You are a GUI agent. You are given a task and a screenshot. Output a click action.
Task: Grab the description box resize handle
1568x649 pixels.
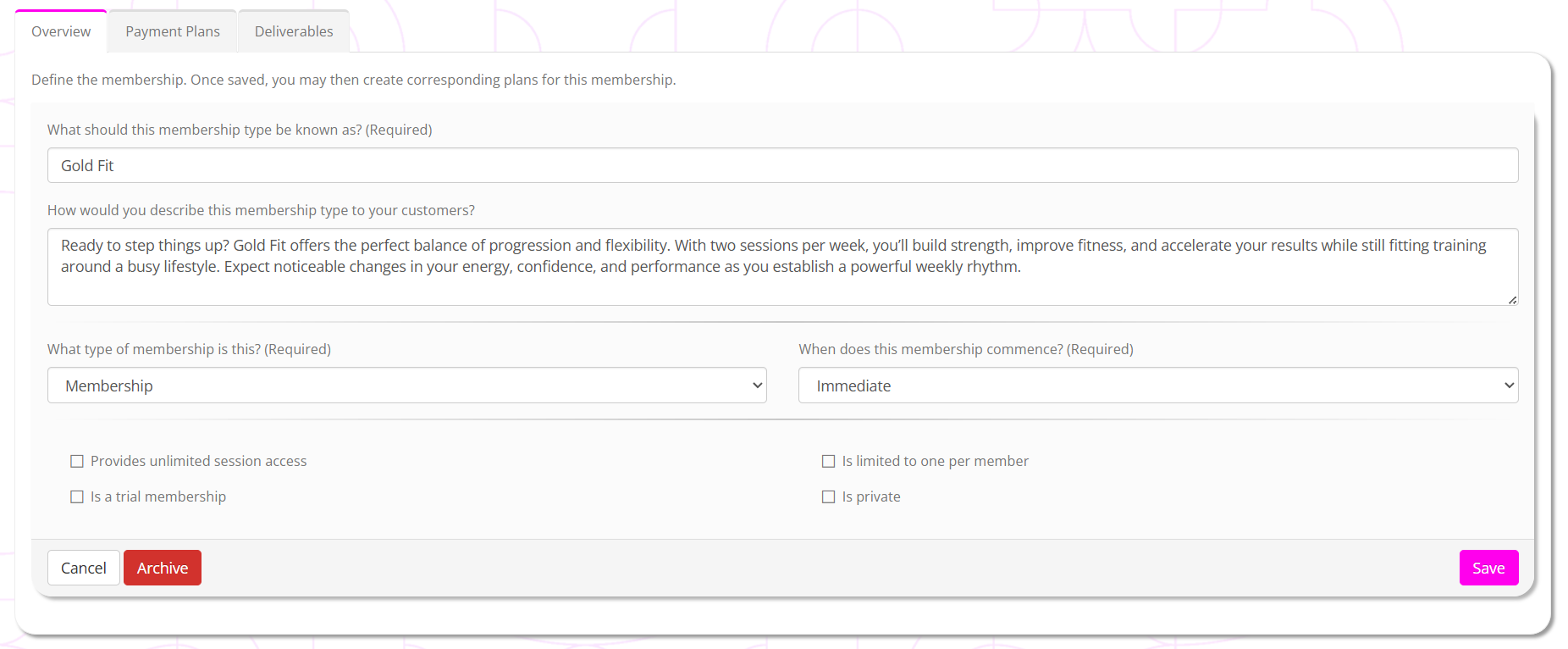click(1512, 300)
